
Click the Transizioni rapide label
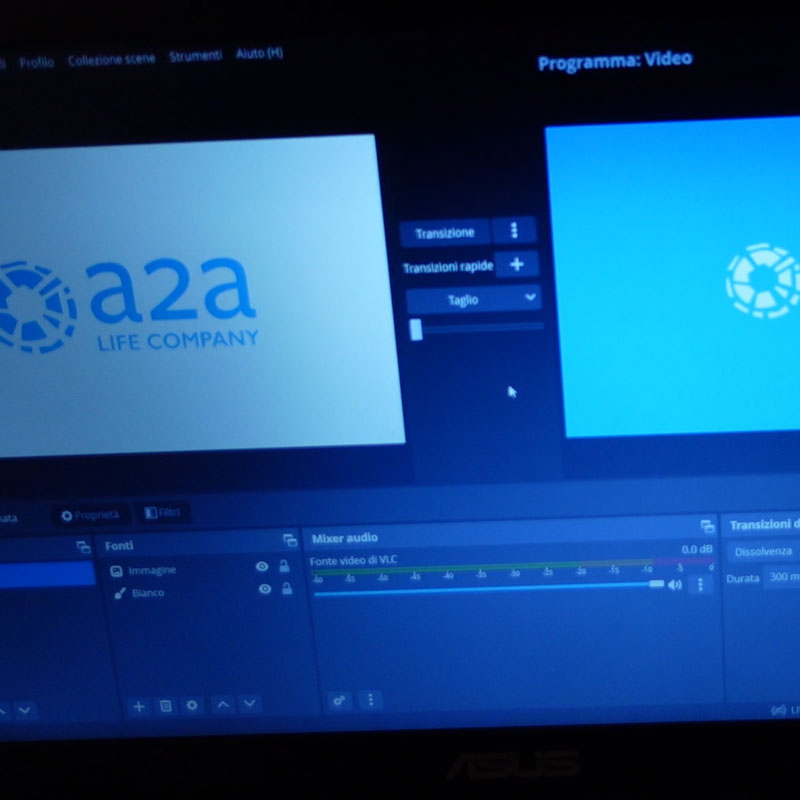448,267
